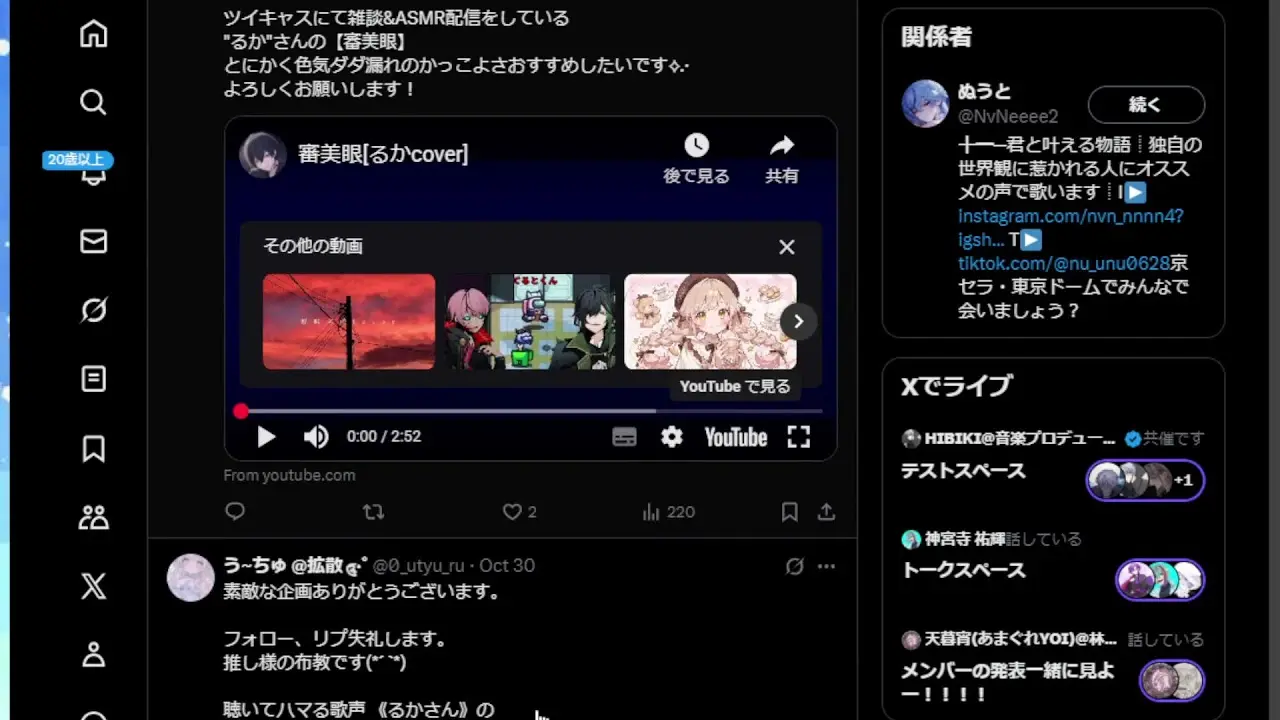Open Messages envelope icon

pos(93,241)
